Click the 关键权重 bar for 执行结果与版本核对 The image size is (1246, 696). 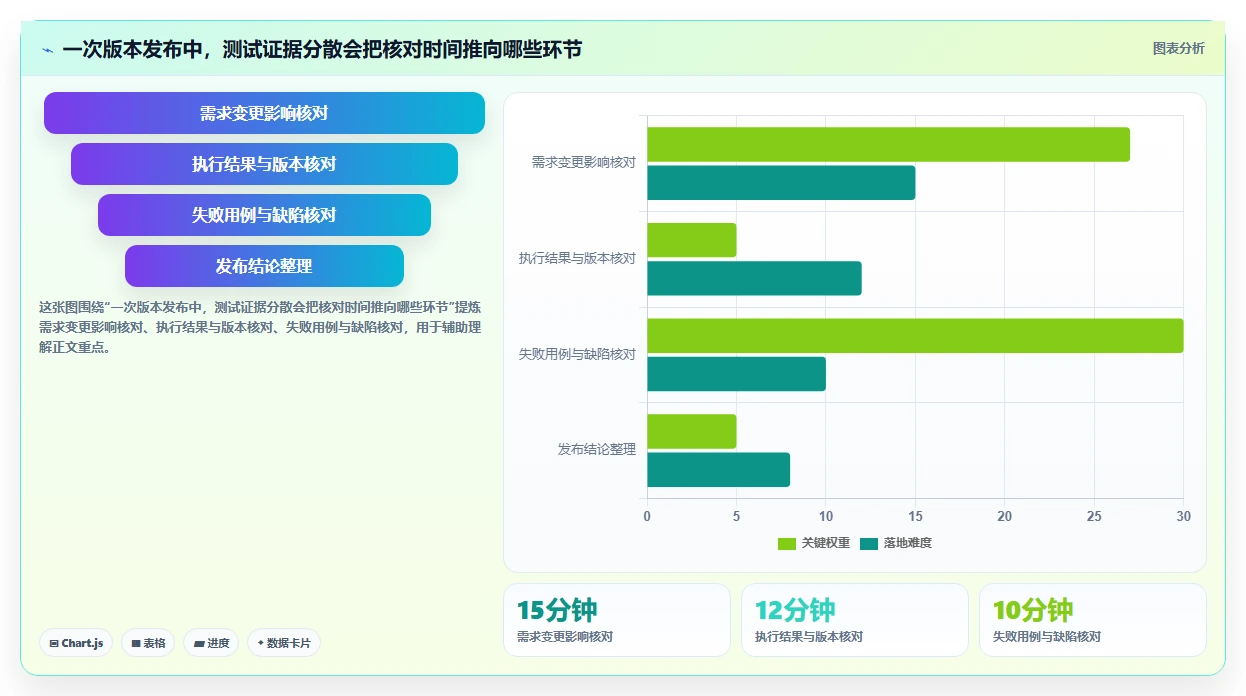coord(692,240)
